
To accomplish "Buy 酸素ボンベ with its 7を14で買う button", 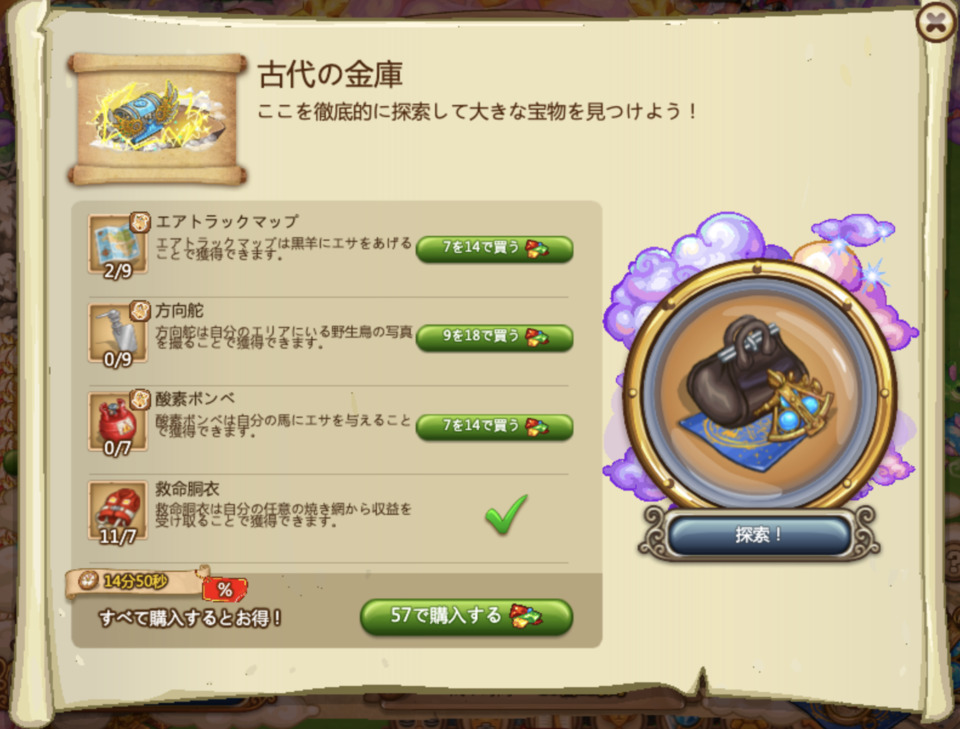I will [495, 427].
